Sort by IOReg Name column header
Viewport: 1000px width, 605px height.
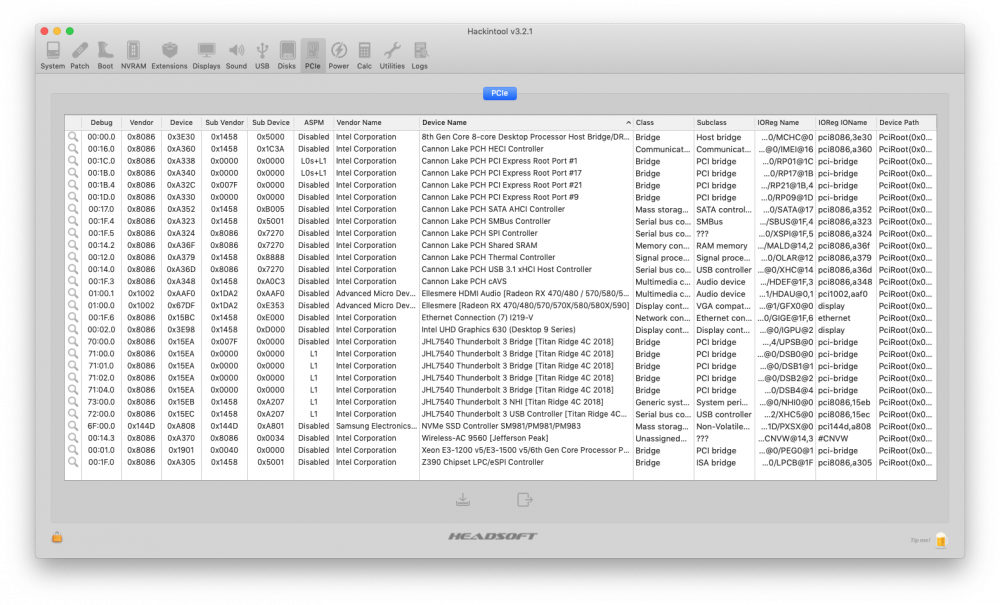click(785, 122)
